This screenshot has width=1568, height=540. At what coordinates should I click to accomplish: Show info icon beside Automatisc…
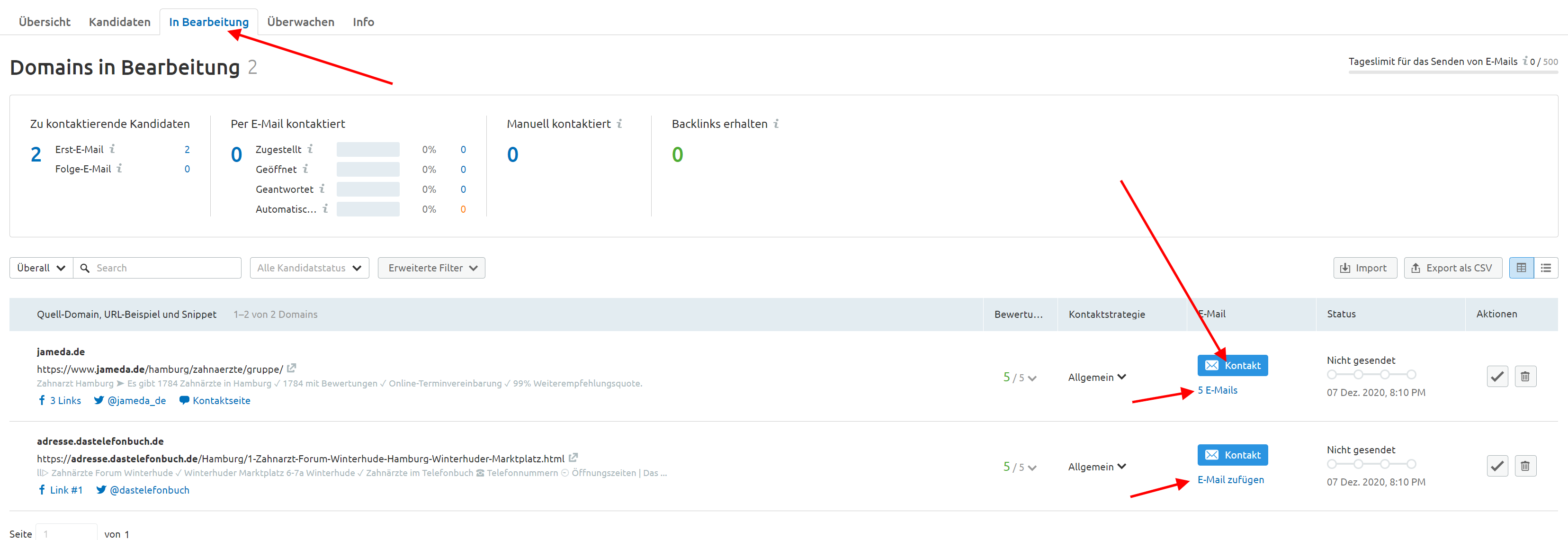pos(325,208)
